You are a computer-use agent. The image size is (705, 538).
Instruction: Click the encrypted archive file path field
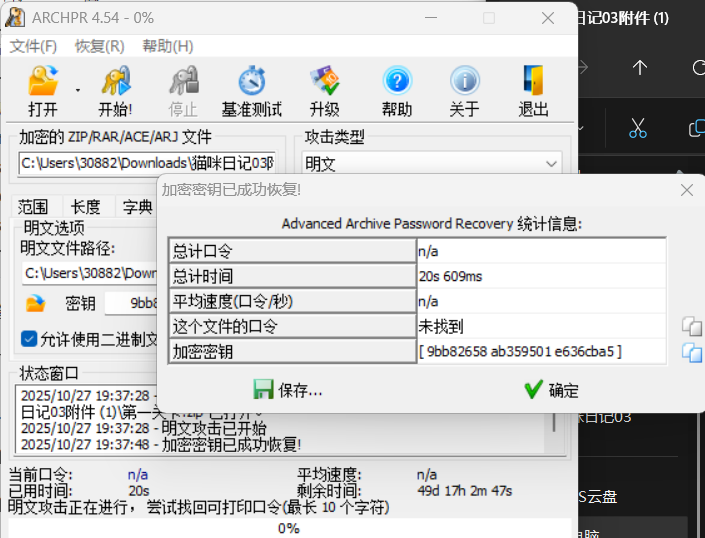tap(146, 163)
